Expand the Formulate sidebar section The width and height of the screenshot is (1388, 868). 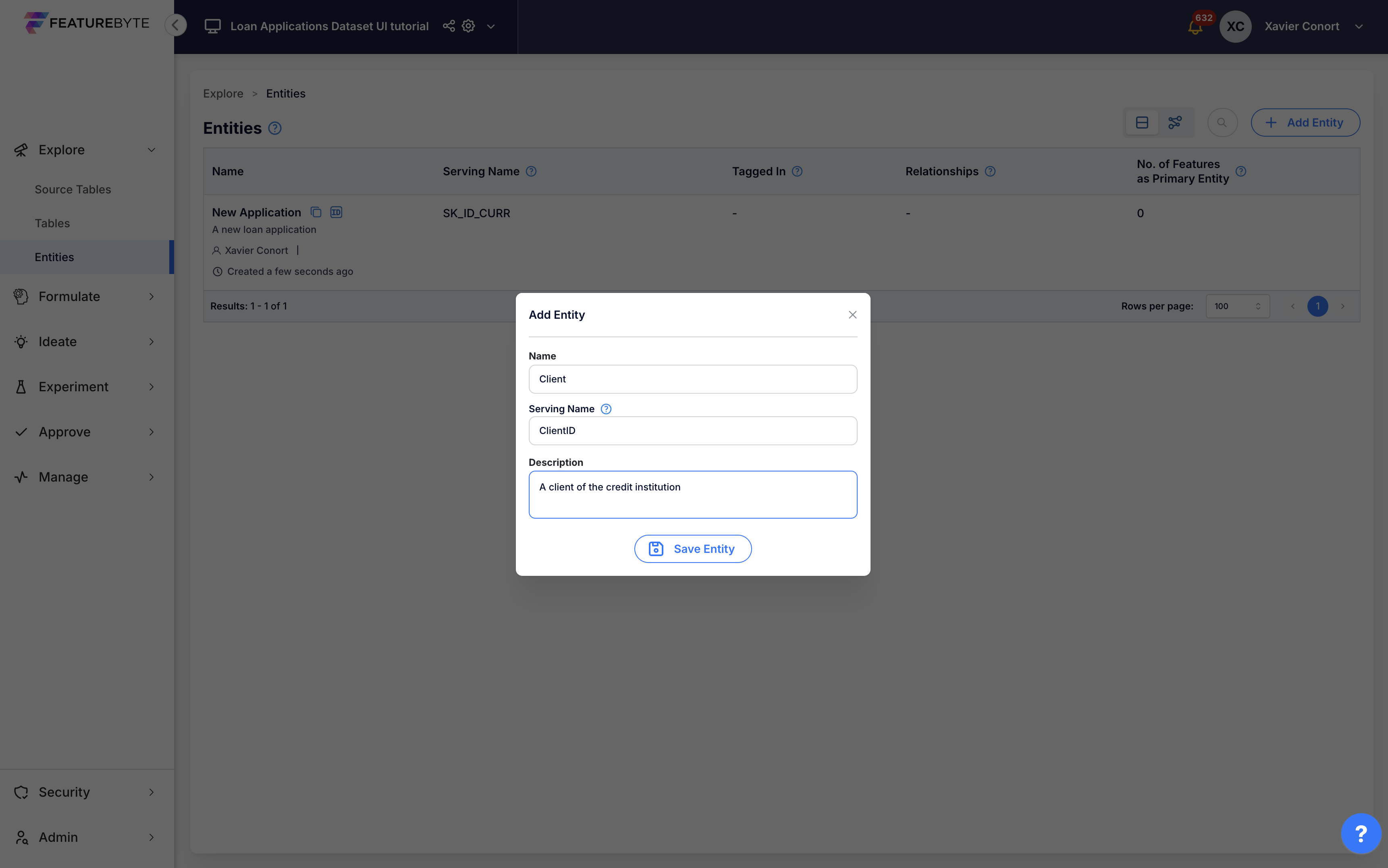[x=151, y=297]
